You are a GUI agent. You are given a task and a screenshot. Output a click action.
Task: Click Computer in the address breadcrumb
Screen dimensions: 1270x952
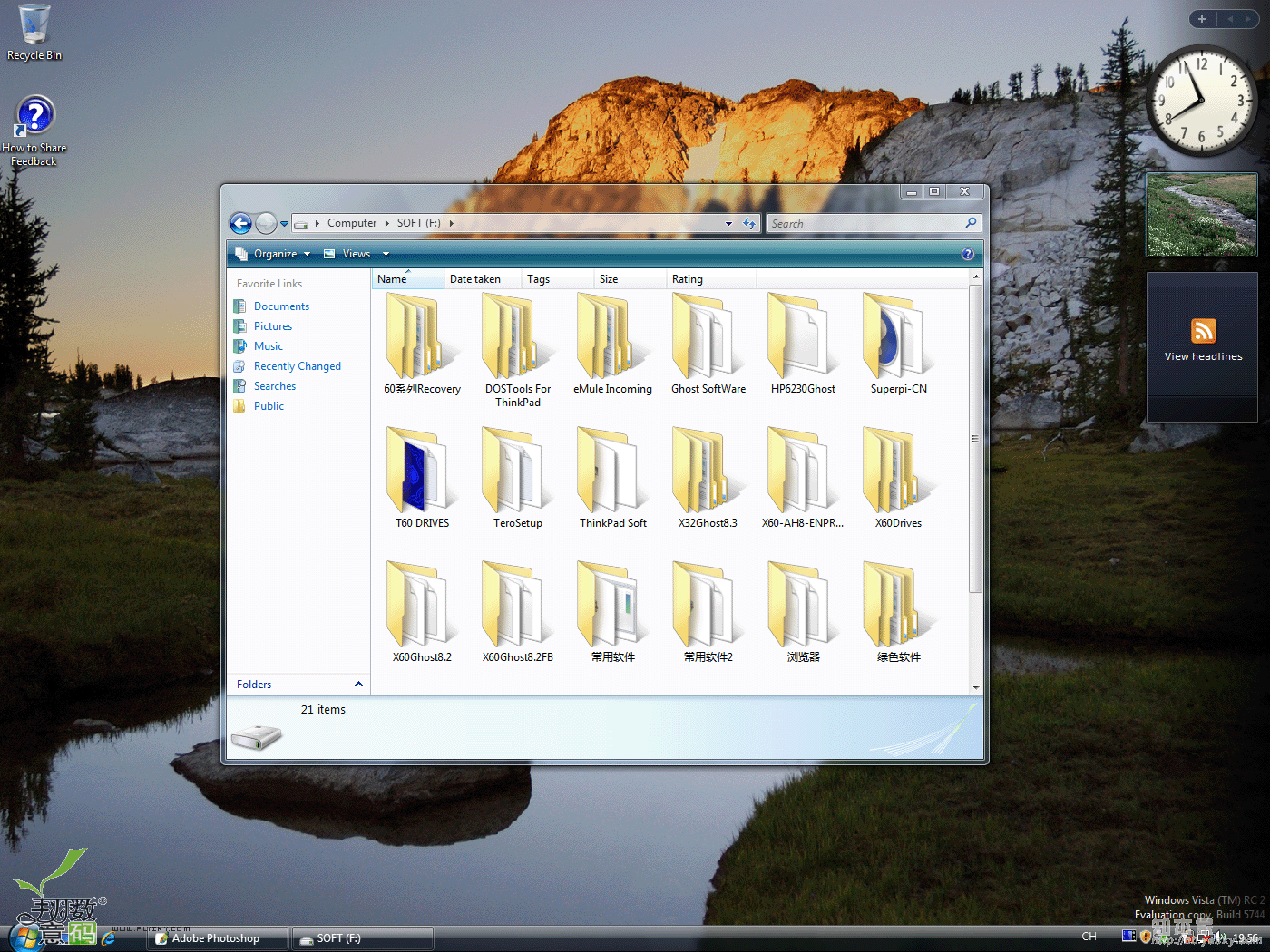(352, 223)
